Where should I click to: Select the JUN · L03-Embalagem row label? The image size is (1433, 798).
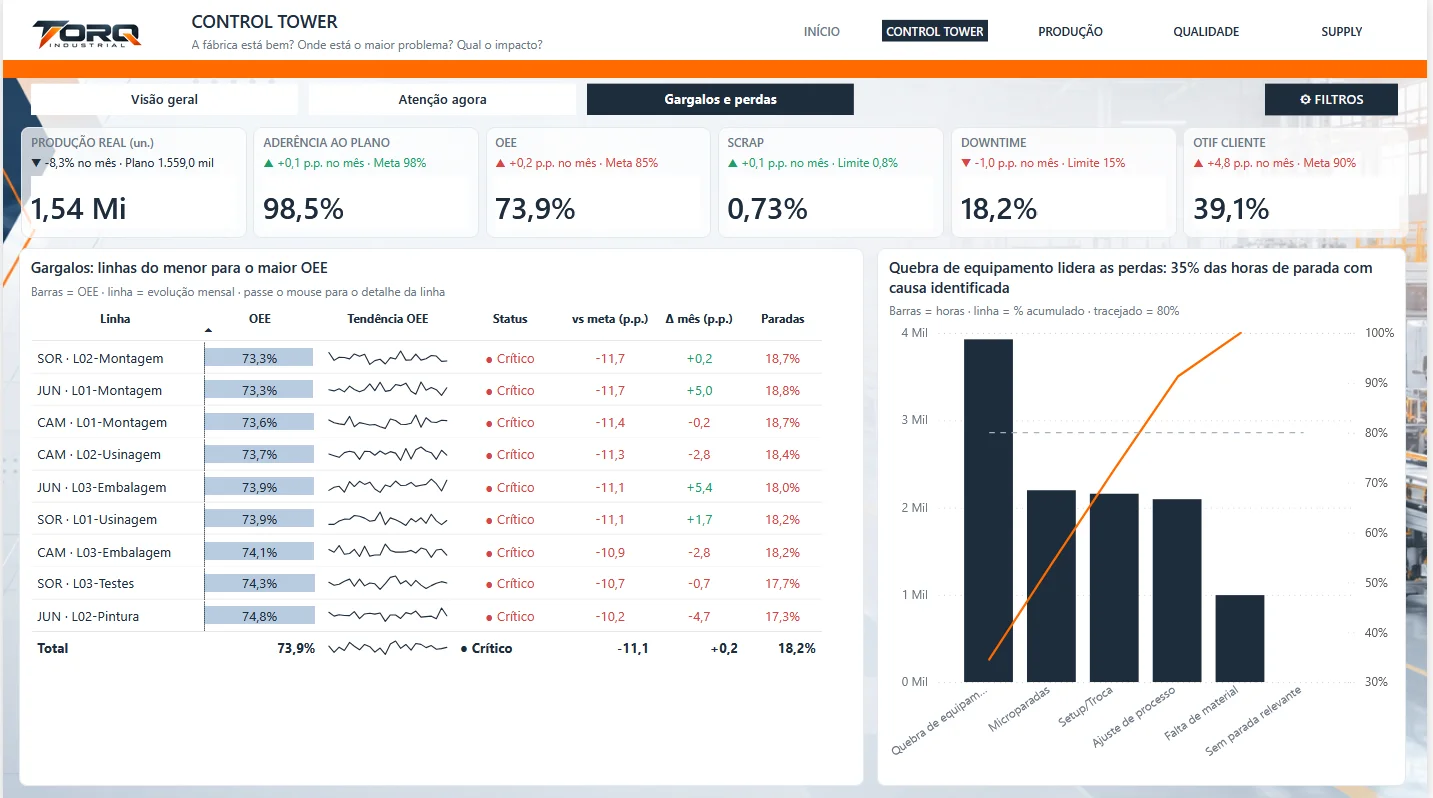102,487
